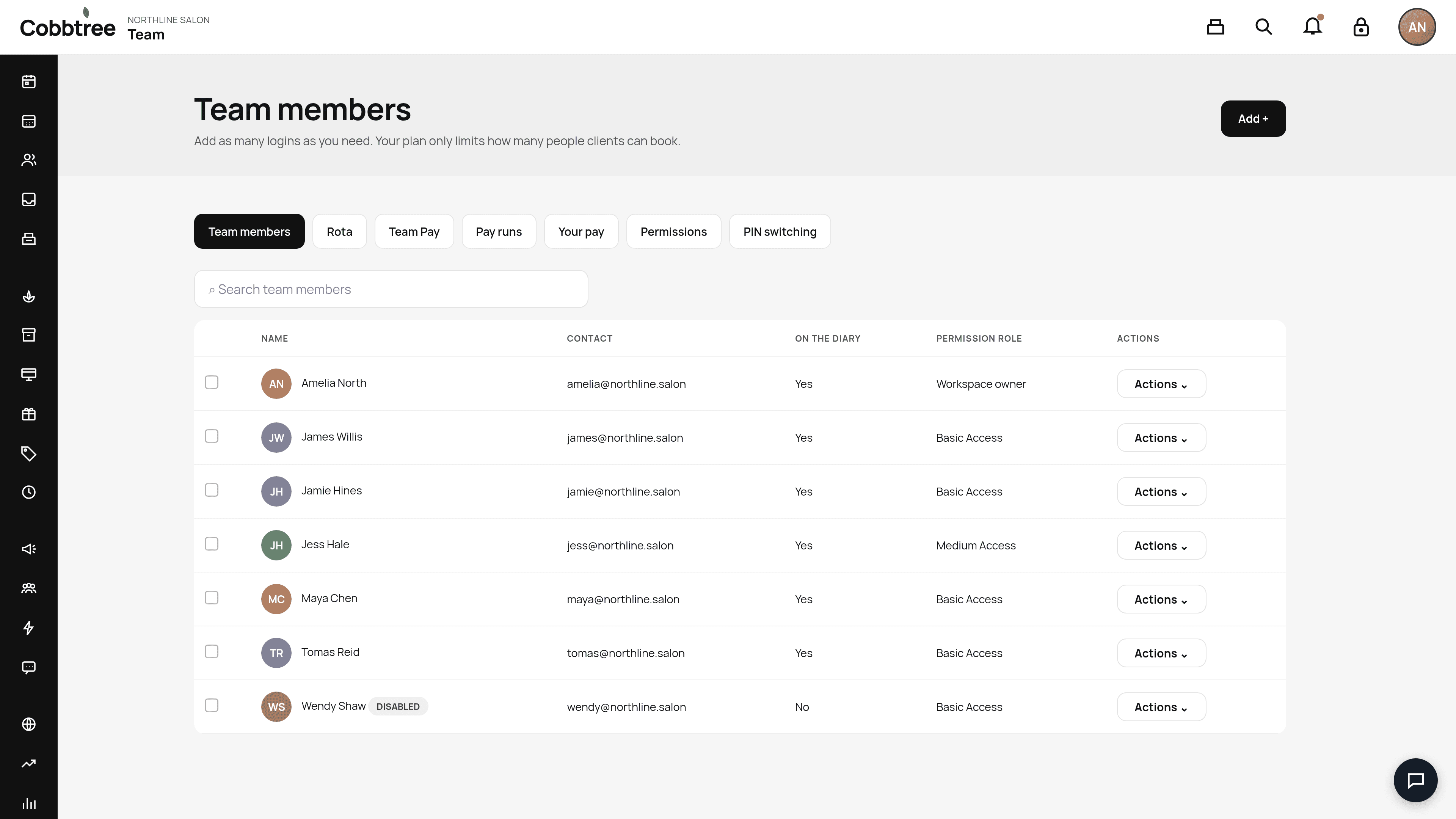The image size is (1456, 819).
Task: Open the Pay runs tab
Action: [499, 231]
